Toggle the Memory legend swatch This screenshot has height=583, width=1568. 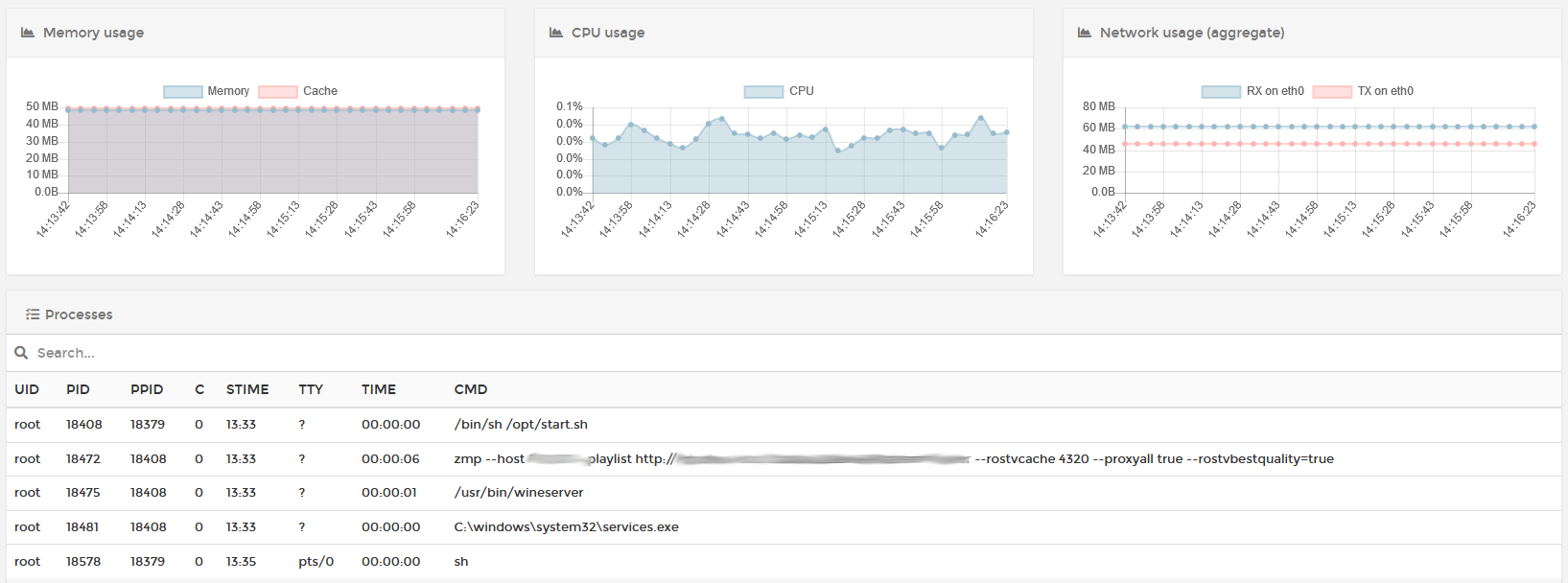[x=182, y=91]
